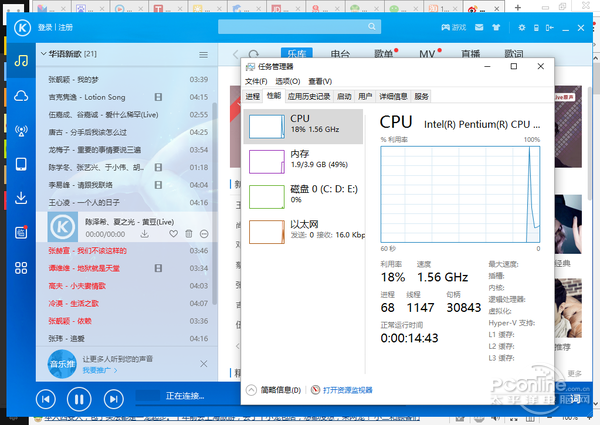This screenshot has width=600, height=425.
Task: Click the 注册 register link
Action: tap(65, 28)
